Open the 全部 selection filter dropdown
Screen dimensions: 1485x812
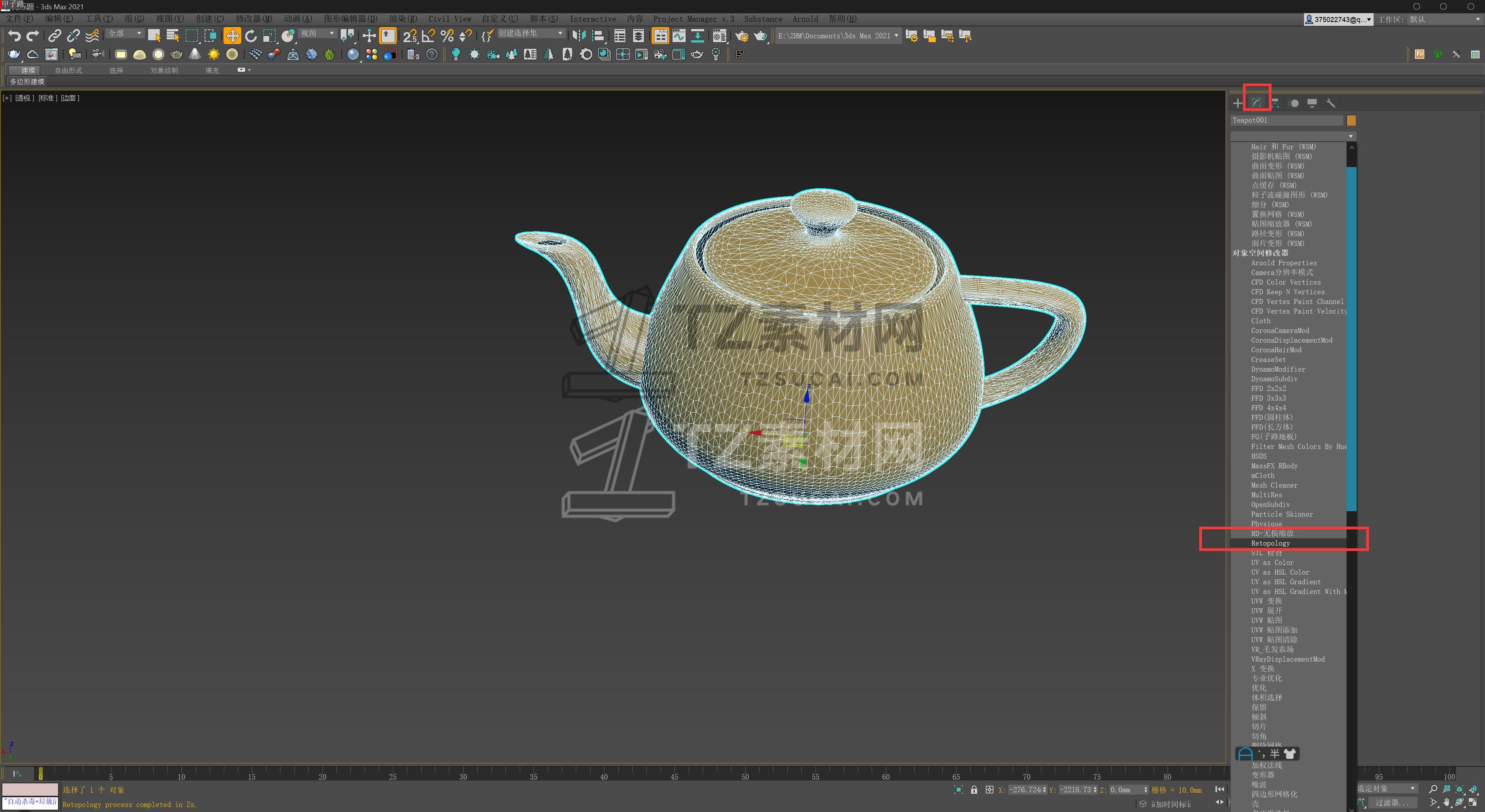(125, 33)
